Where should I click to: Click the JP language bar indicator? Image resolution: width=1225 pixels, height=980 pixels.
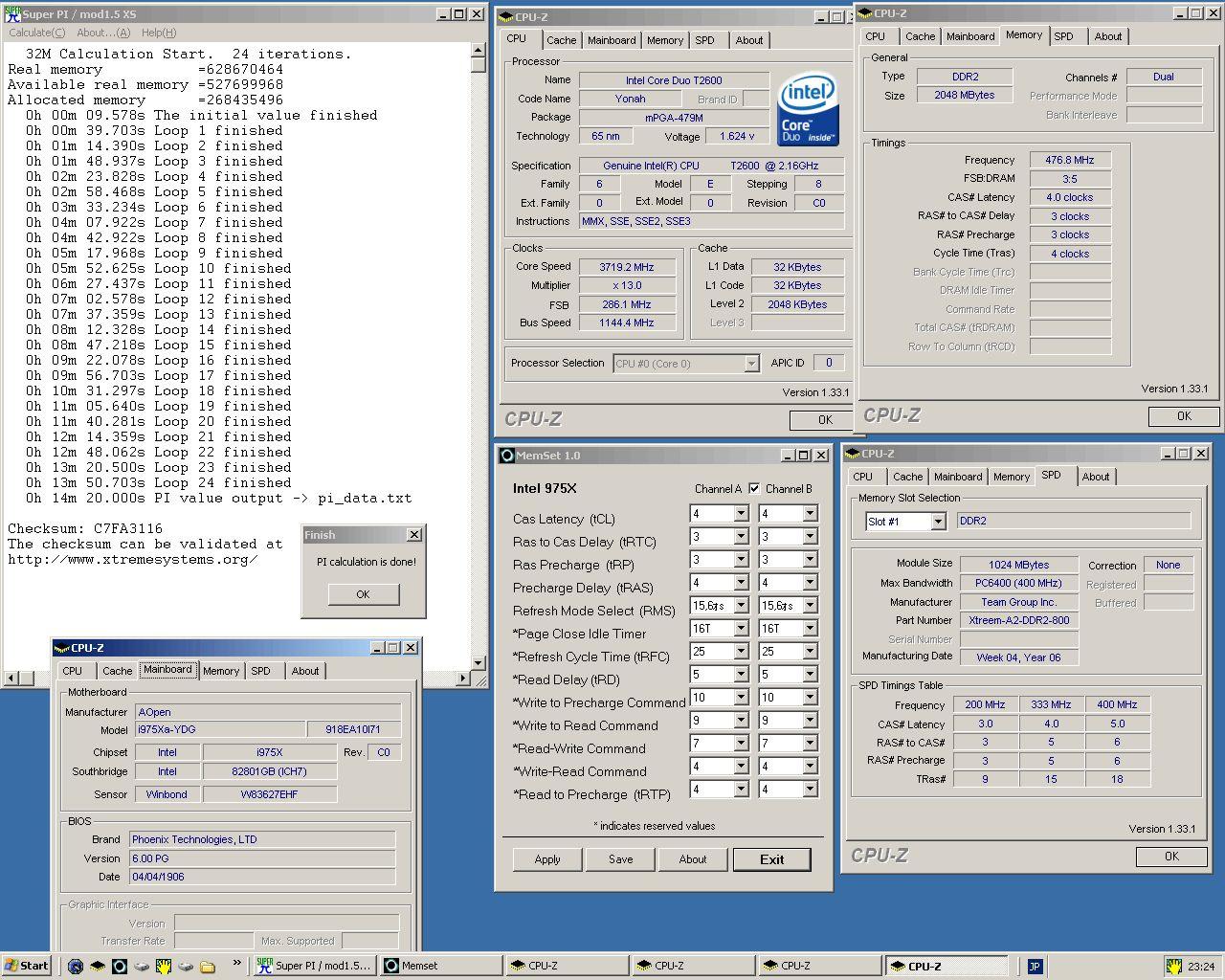point(1035,966)
